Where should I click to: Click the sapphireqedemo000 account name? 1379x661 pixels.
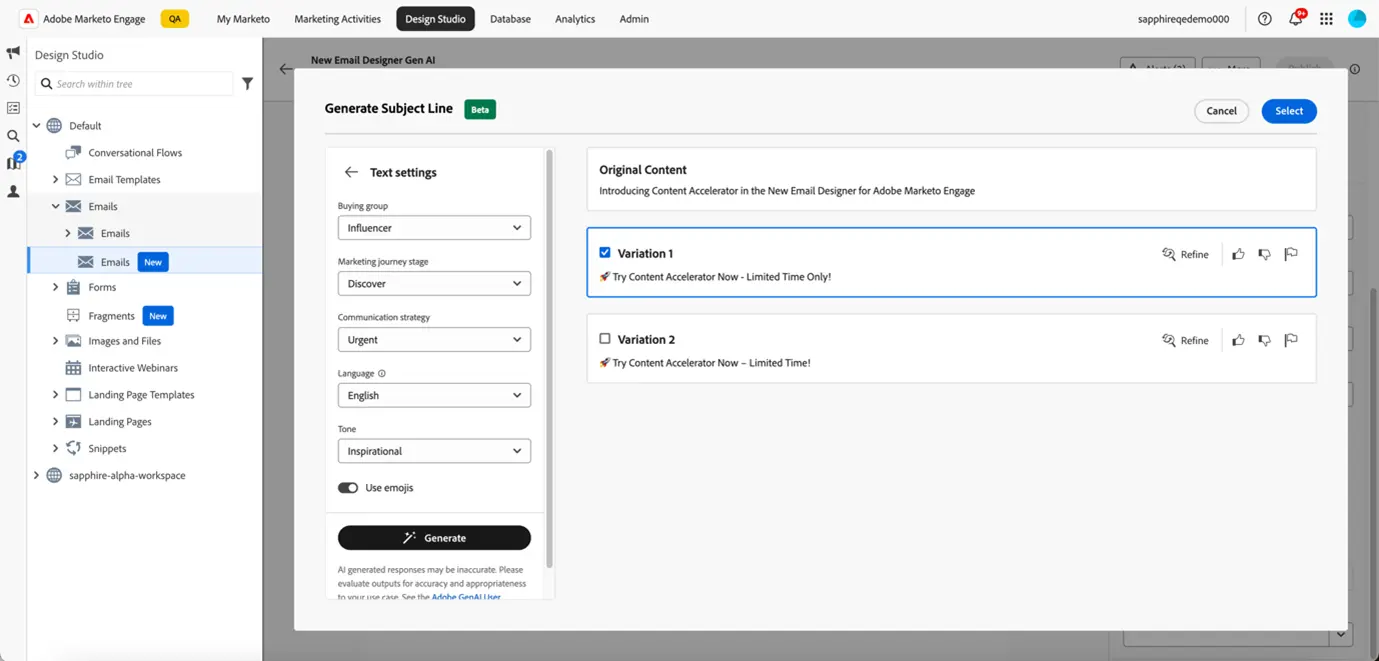pyautogui.click(x=1183, y=19)
